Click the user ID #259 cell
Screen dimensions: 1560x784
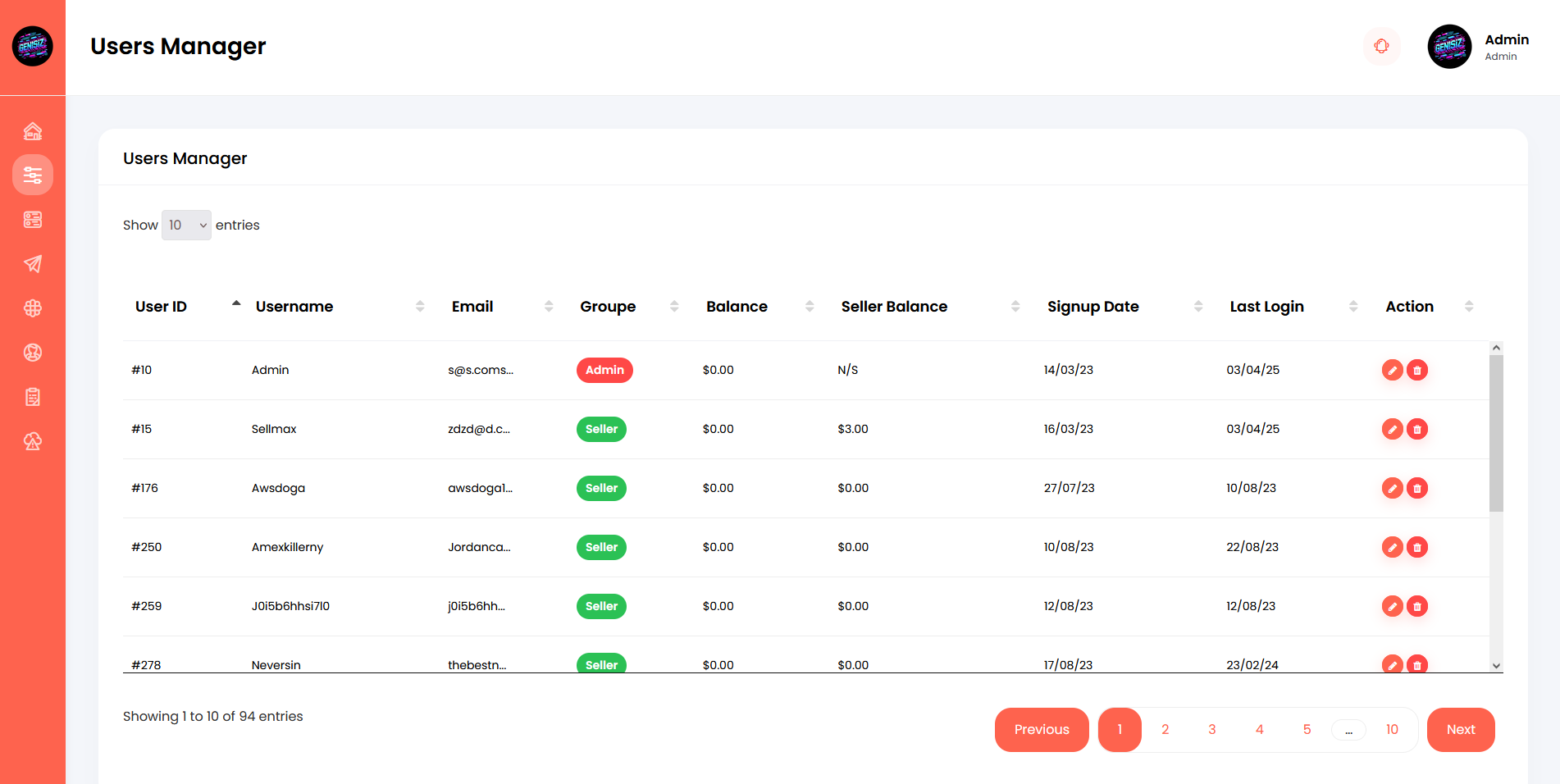[146, 606]
